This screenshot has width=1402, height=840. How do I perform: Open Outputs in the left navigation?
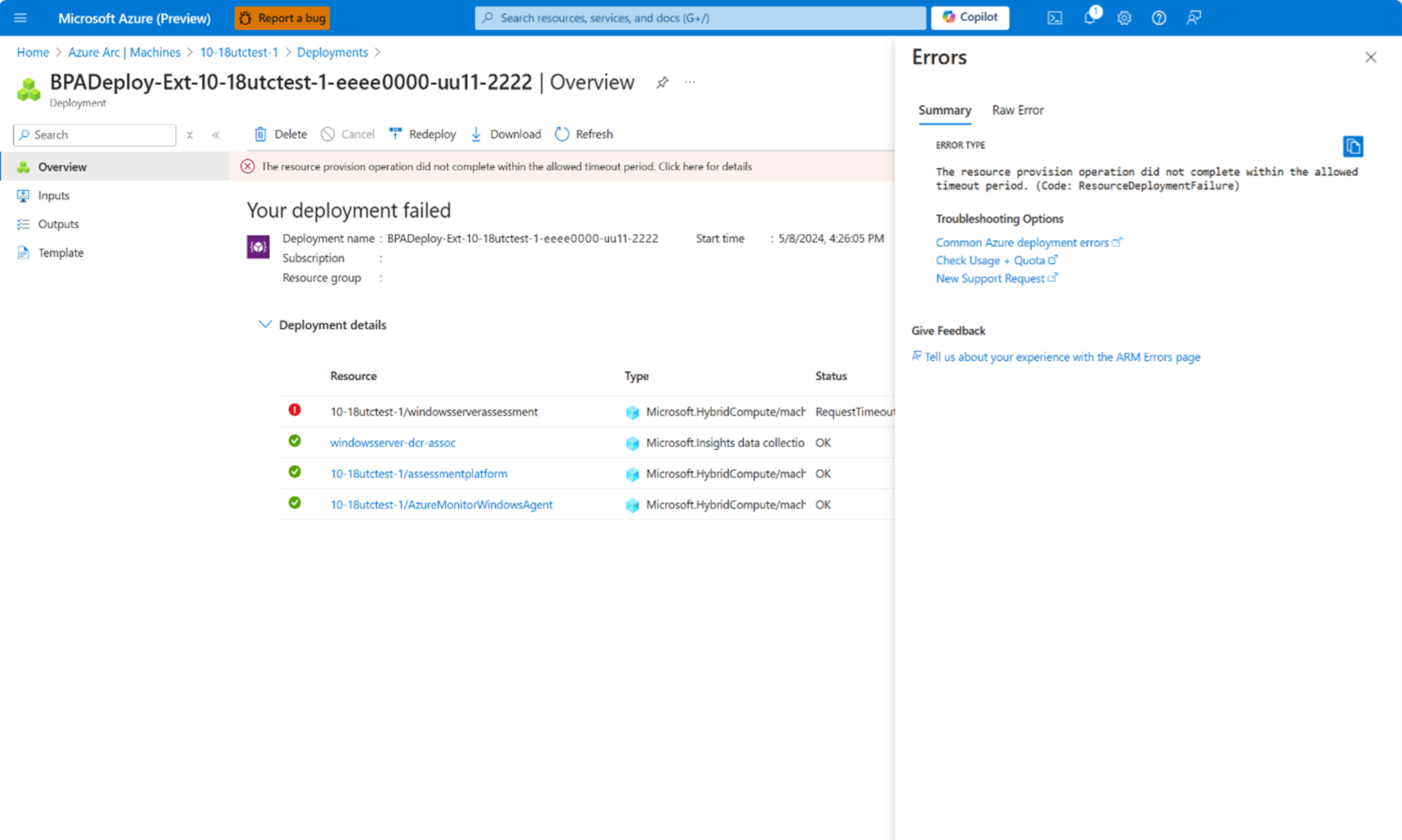(x=58, y=224)
